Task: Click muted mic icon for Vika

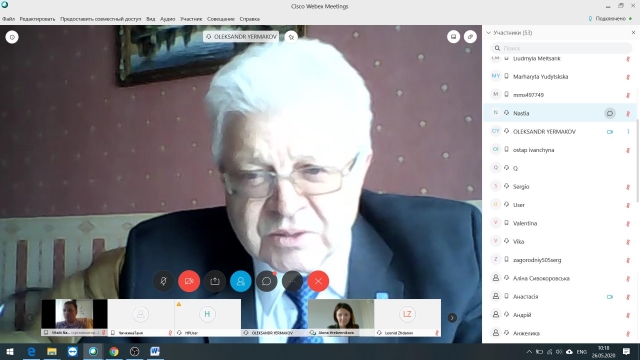Action: click(628, 242)
